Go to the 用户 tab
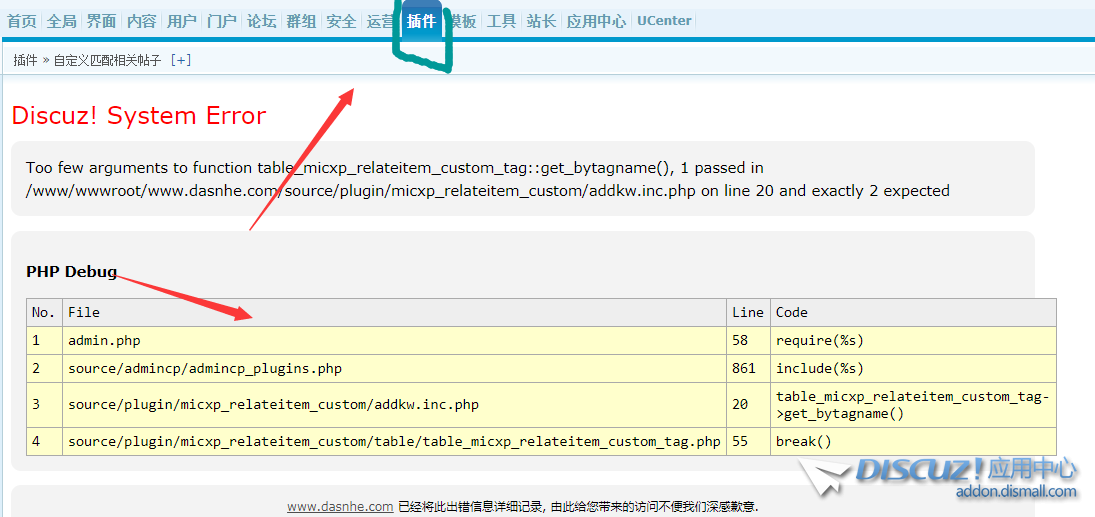 coord(182,21)
